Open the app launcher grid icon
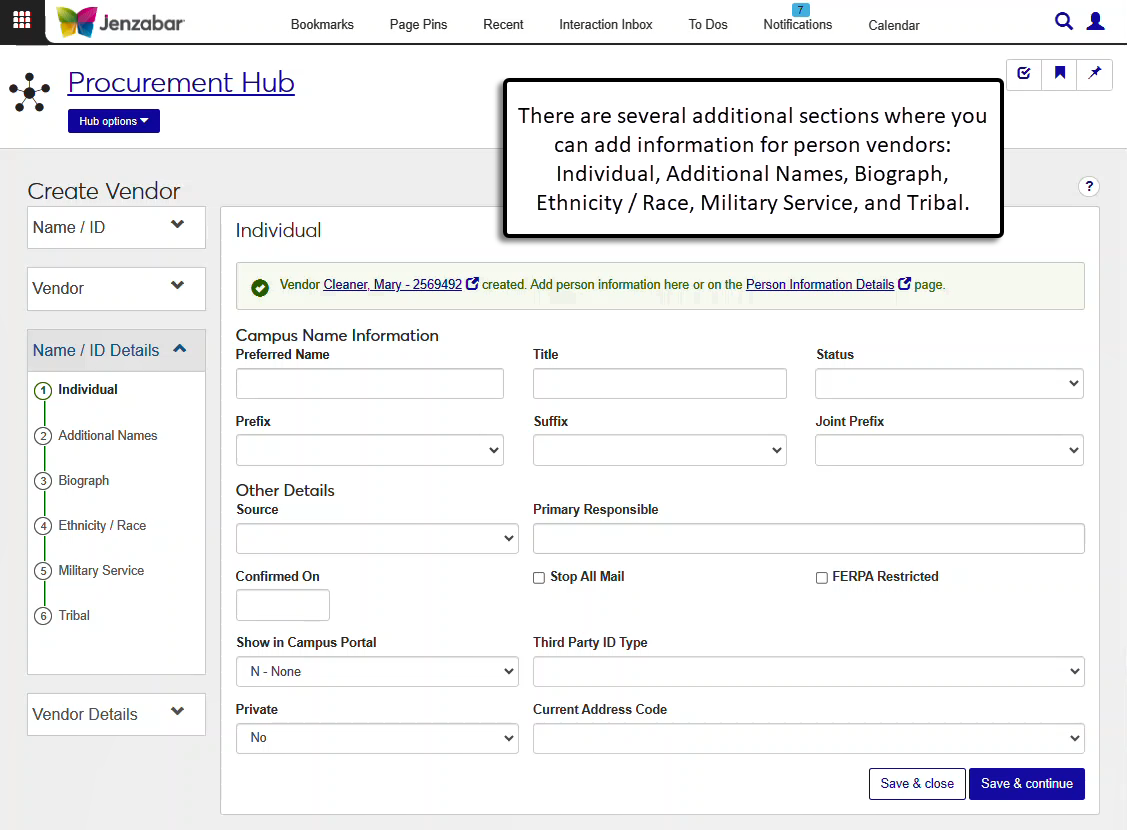Viewport: 1127px width, 830px height. [21, 21]
